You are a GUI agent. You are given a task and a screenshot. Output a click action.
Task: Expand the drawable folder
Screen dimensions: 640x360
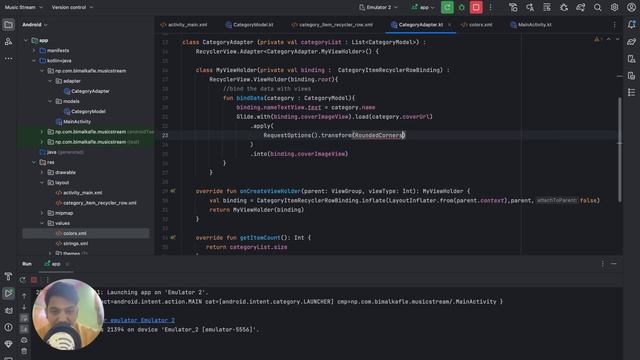click(42, 173)
